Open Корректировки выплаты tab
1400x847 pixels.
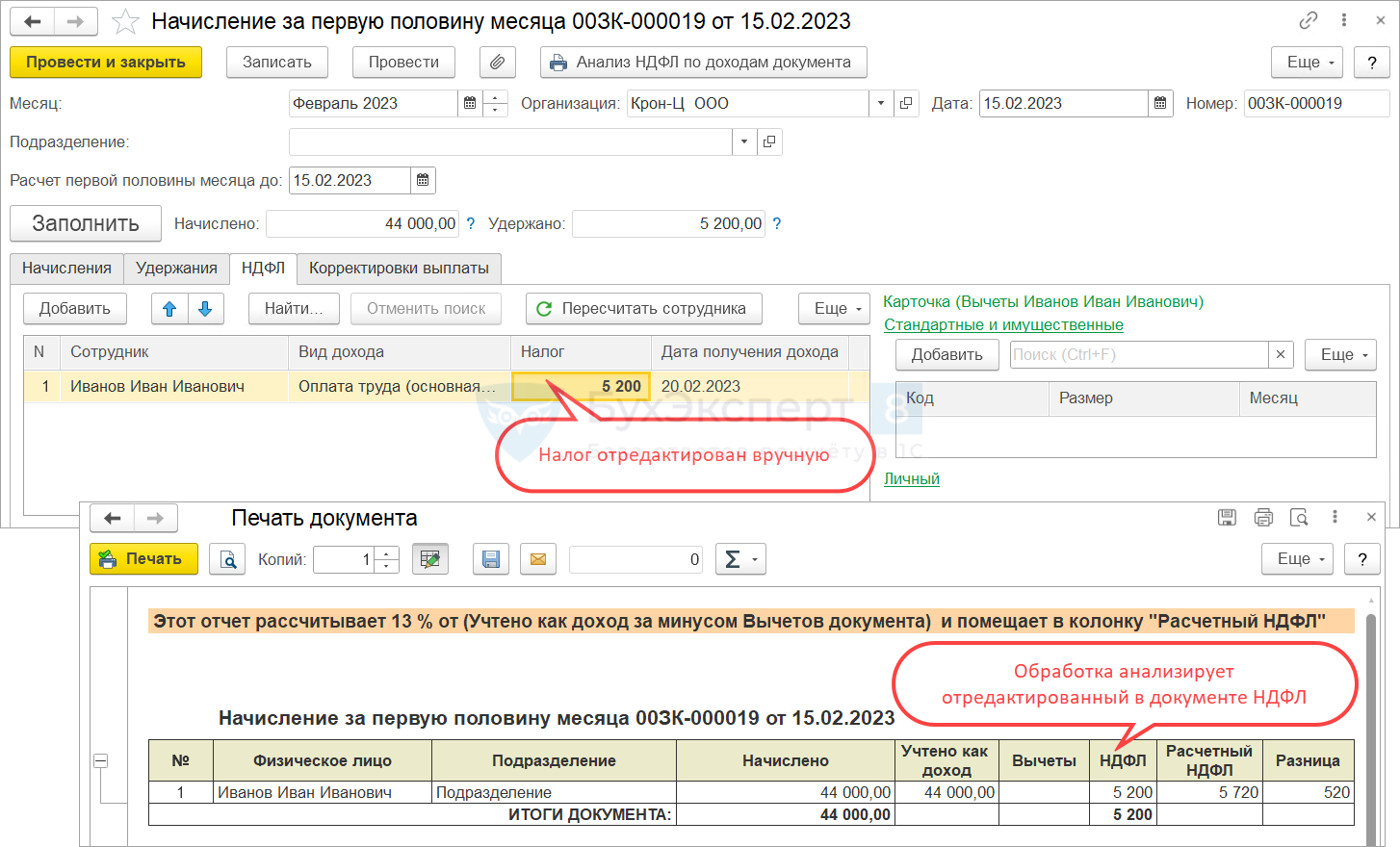coord(399,269)
